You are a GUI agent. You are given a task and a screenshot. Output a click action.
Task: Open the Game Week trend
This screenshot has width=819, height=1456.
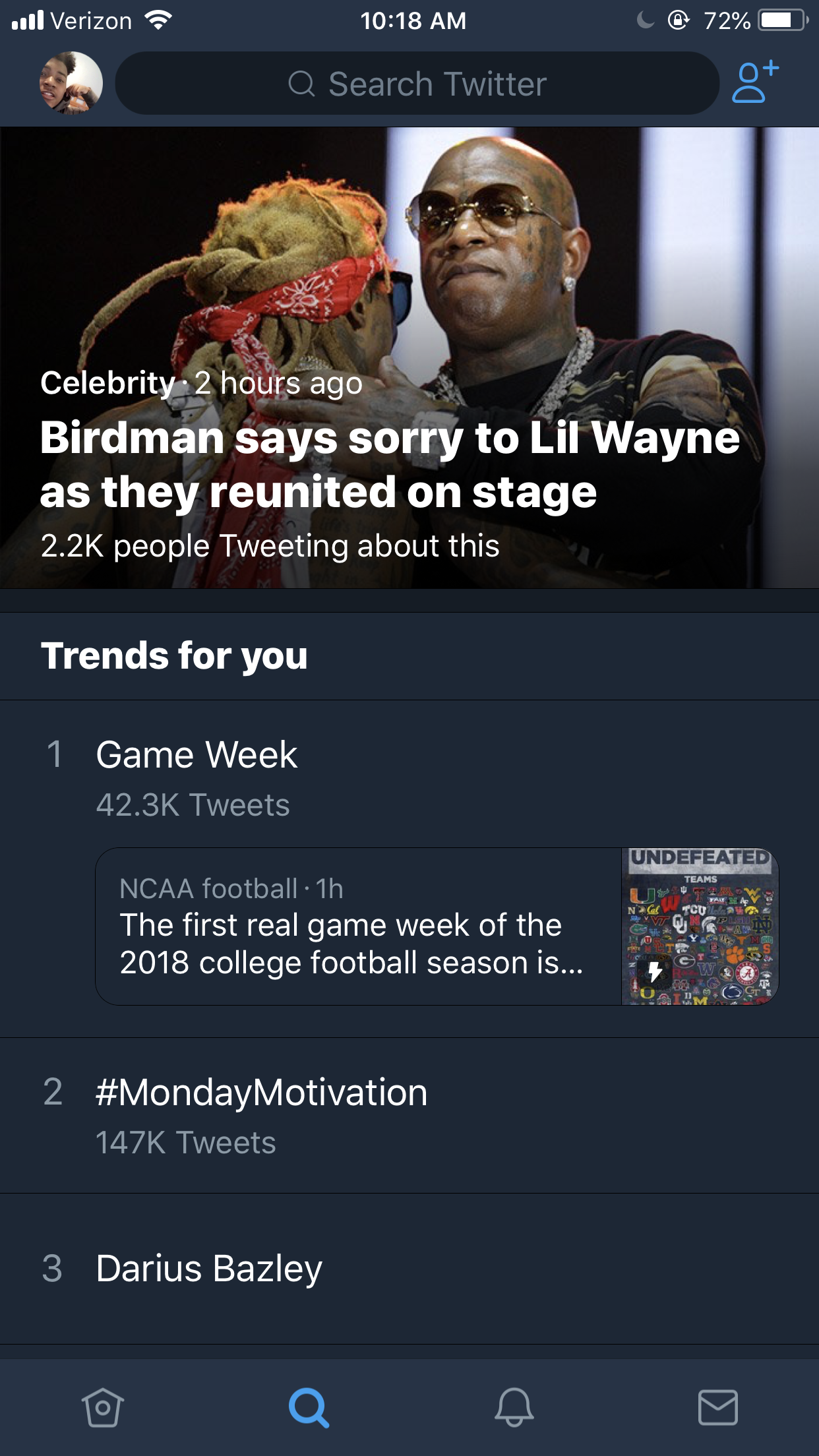click(197, 755)
